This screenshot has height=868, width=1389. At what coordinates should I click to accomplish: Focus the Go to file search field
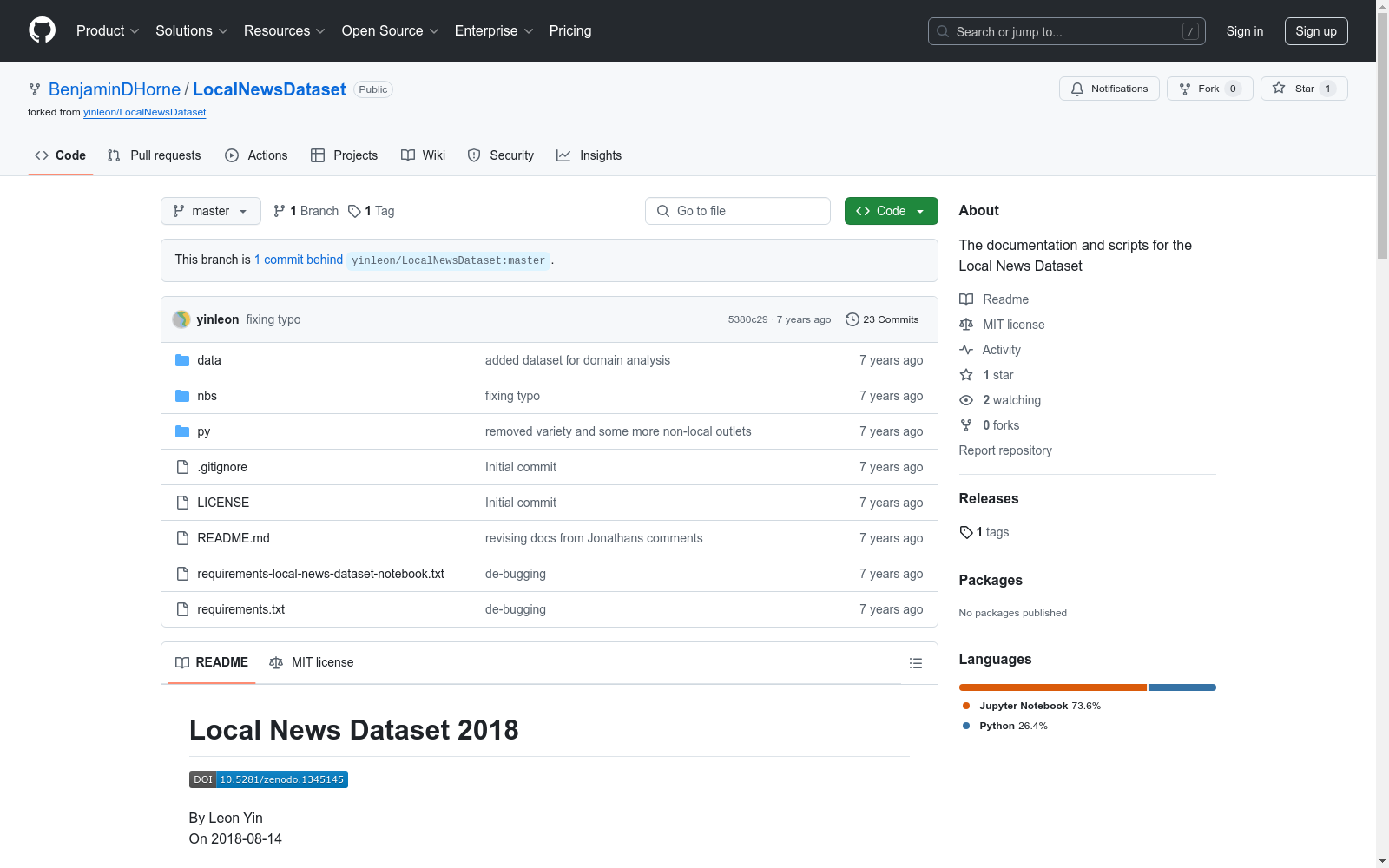[738, 211]
